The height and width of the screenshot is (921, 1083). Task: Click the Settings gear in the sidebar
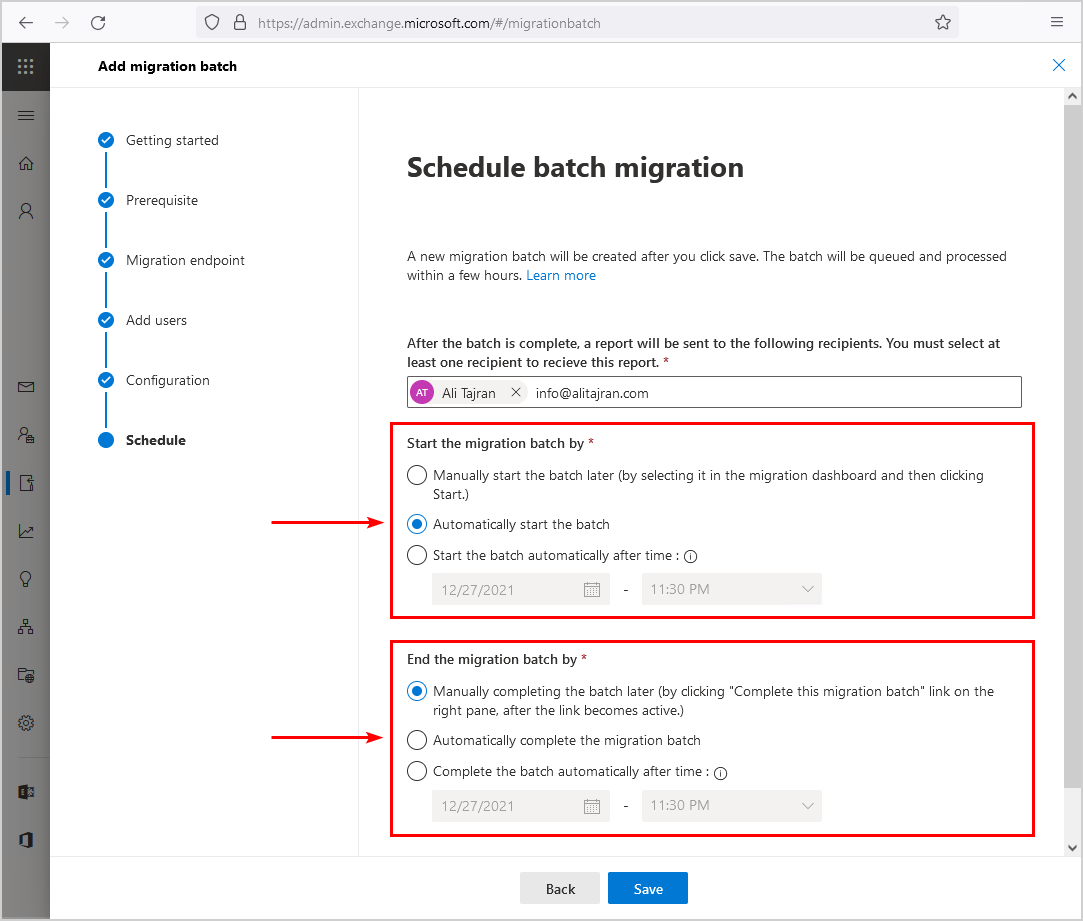tap(25, 723)
